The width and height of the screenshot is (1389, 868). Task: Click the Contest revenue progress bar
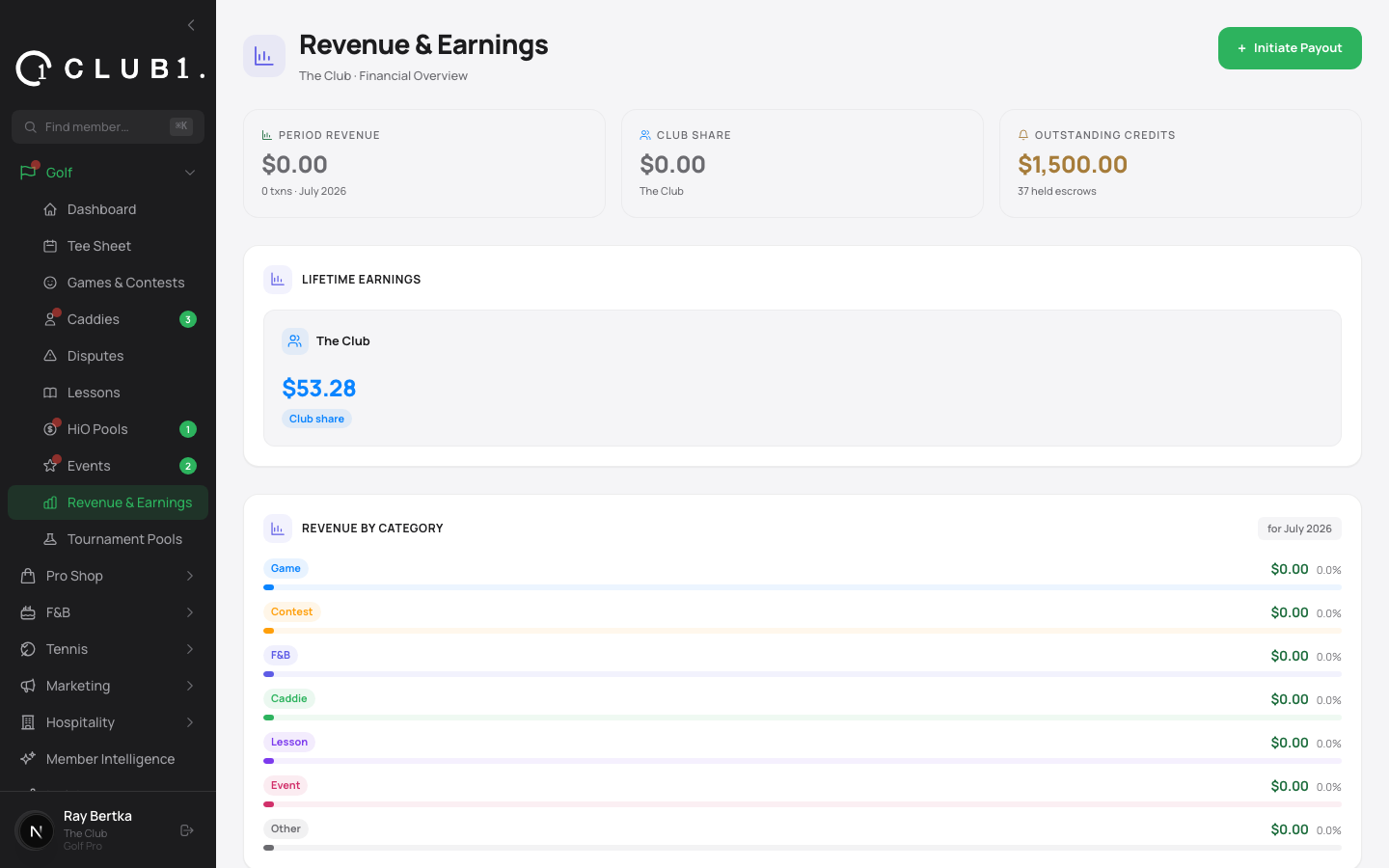point(803,631)
